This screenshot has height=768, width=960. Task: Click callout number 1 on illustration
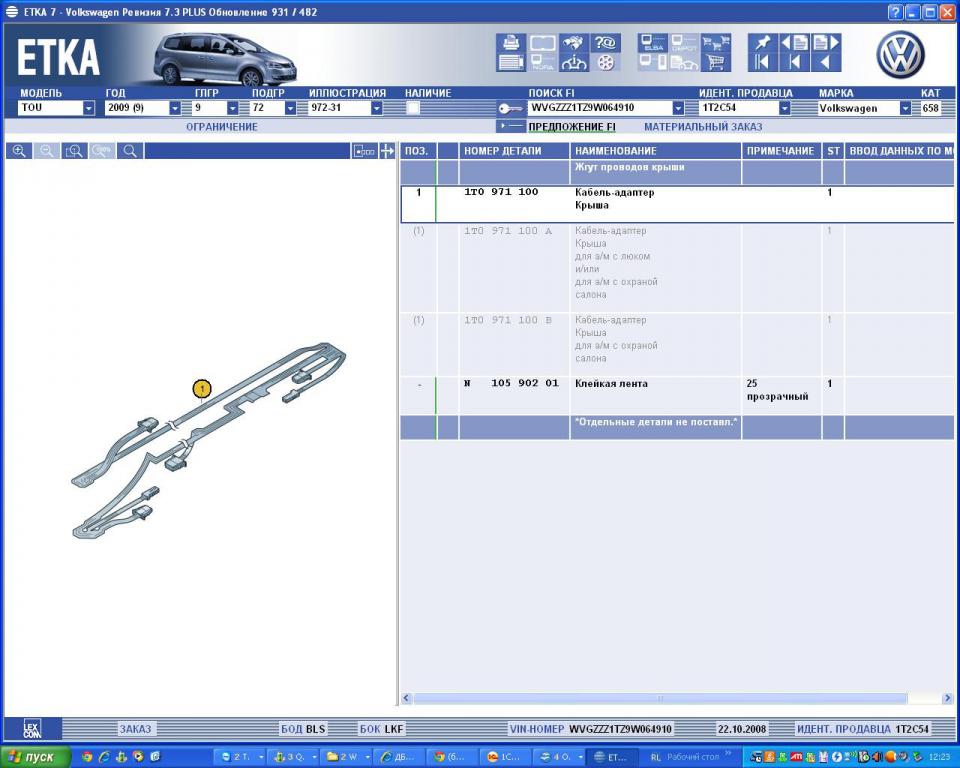pyautogui.click(x=202, y=389)
